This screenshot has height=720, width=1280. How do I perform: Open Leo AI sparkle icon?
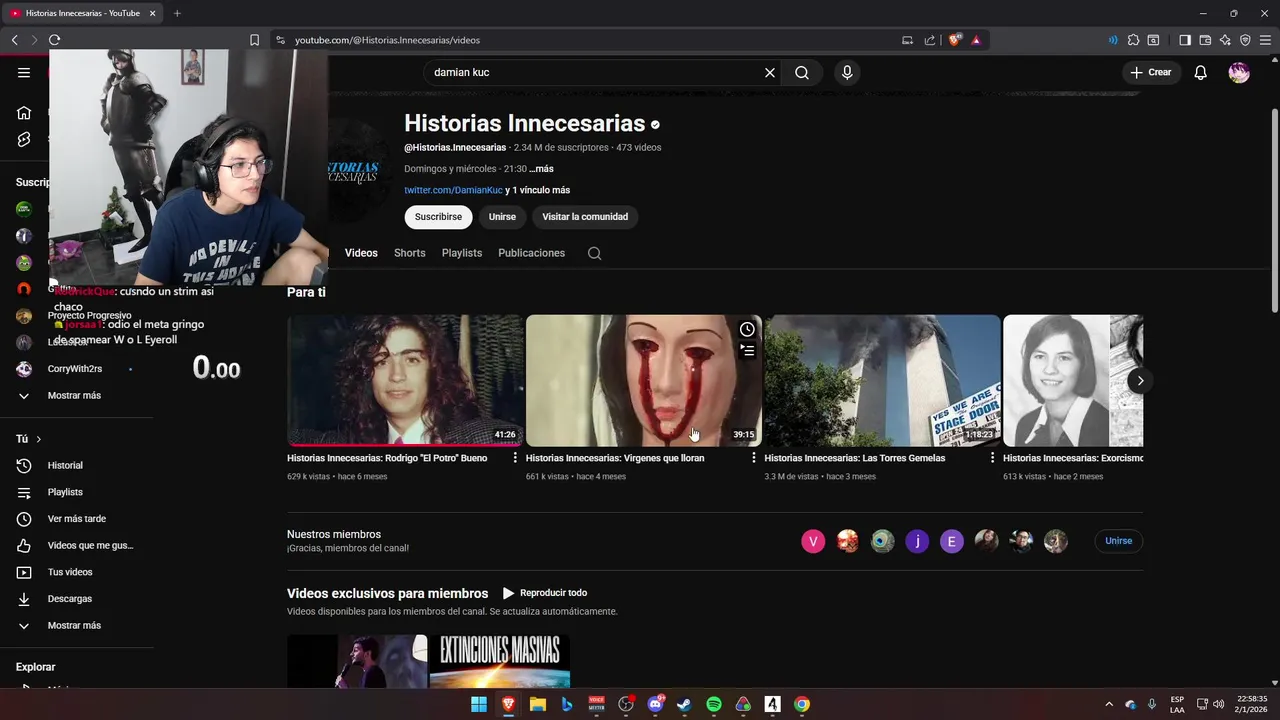pyautogui.click(x=1225, y=40)
